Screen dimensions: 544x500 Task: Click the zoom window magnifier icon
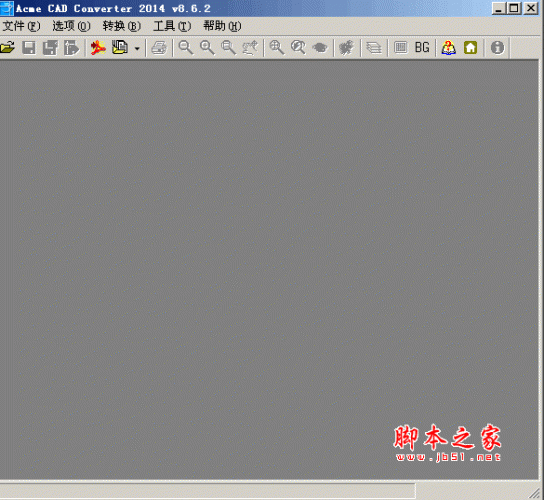point(229,48)
